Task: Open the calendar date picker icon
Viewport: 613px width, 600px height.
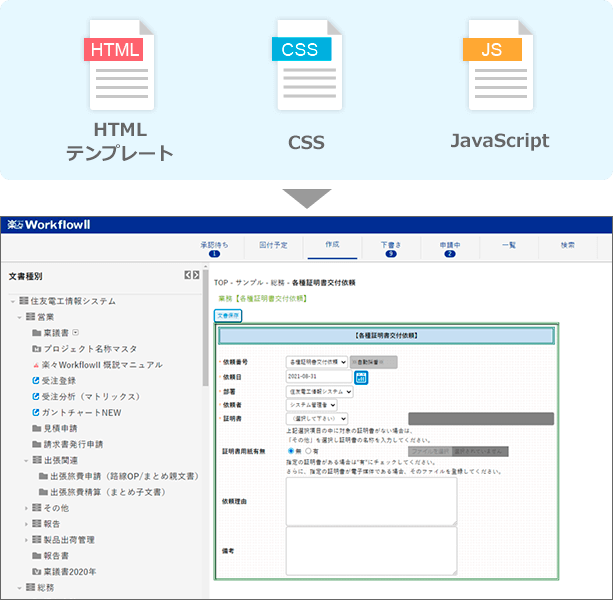Action: [x=361, y=378]
